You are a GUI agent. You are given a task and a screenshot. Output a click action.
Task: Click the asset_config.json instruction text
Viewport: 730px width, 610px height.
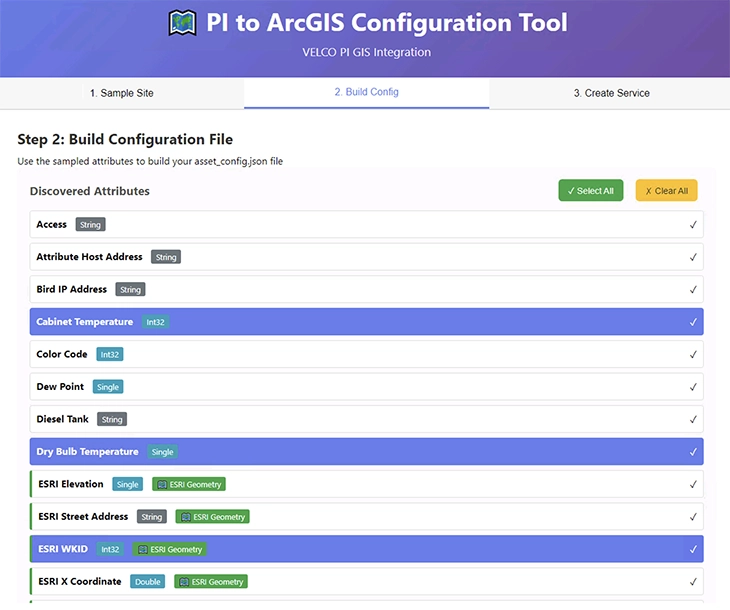(150, 162)
